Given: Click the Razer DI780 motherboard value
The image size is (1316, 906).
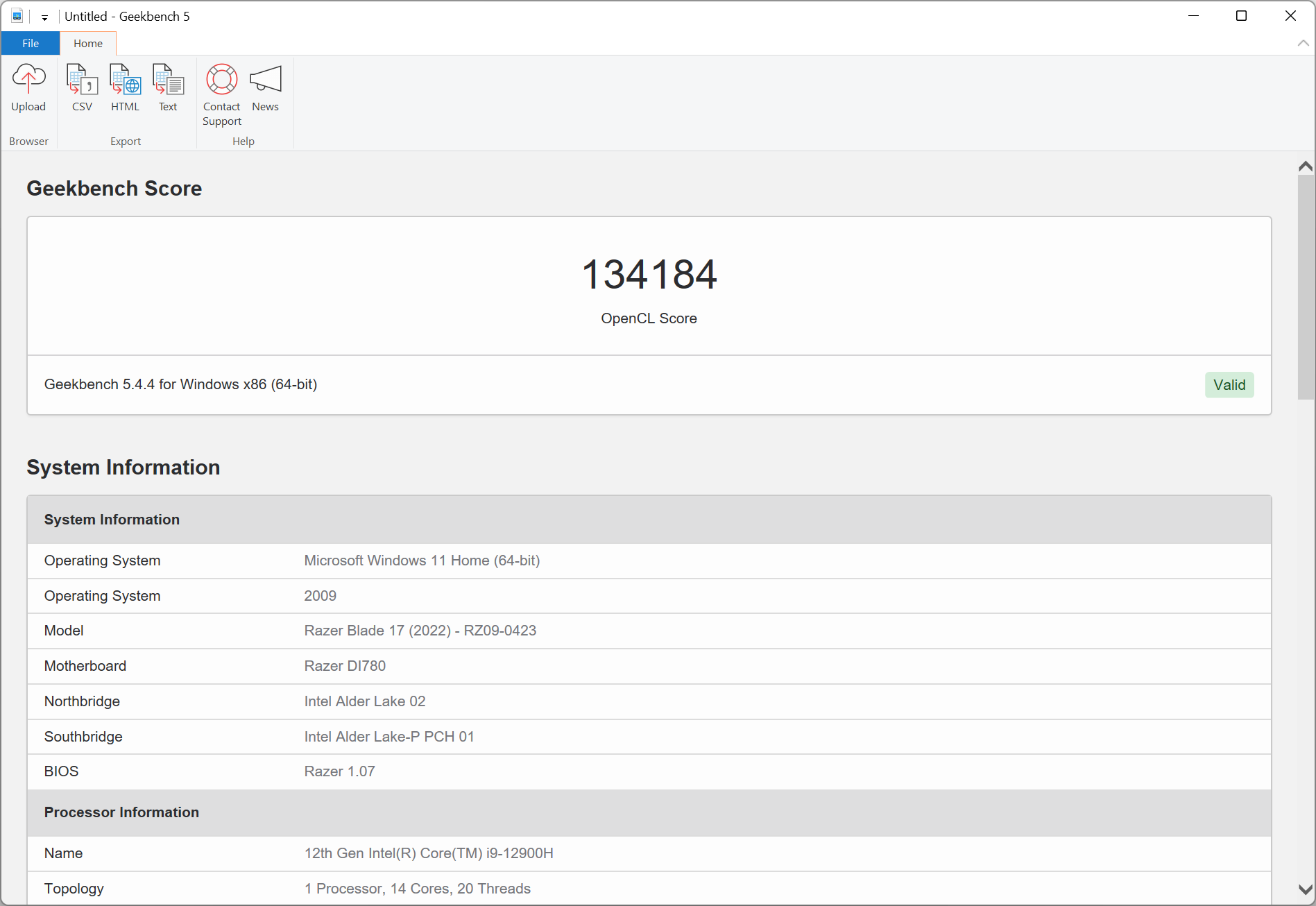Looking at the screenshot, I should (x=345, y=666).
